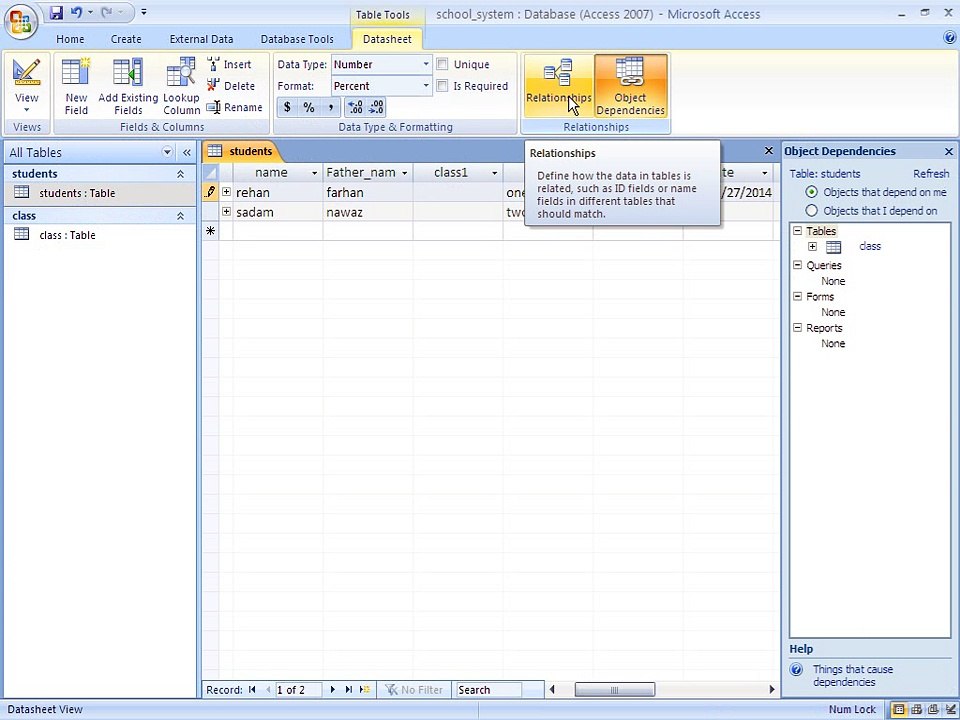
Task: Click Refresh in Object Dependencies pane
Action: click(931, 173)
